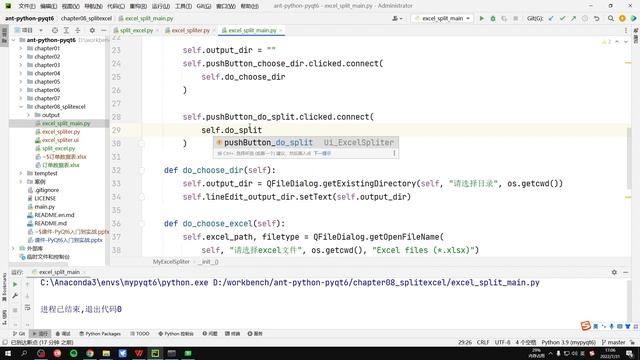Expand chapter01 folder

pyautogui.click(x=21, y=48)
